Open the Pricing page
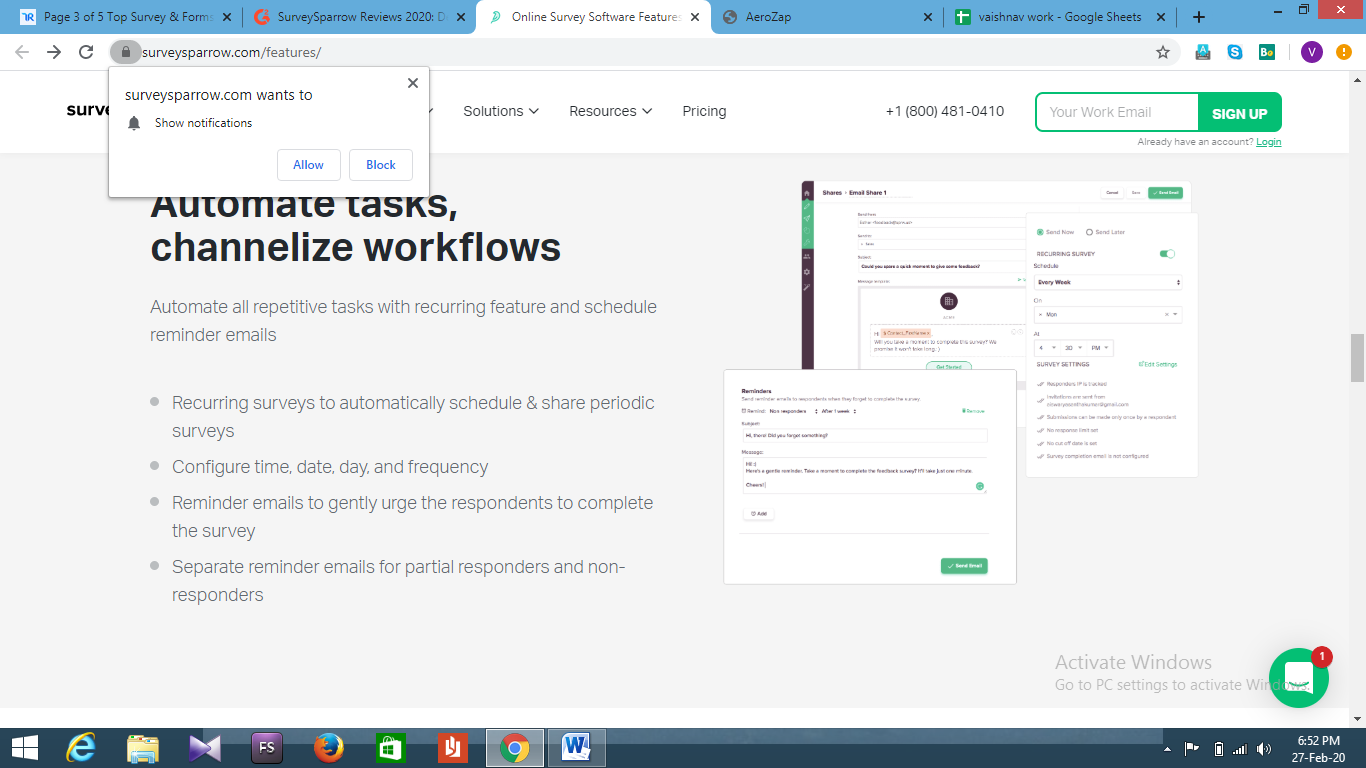 pyautogui.click(x=704, y=111)
